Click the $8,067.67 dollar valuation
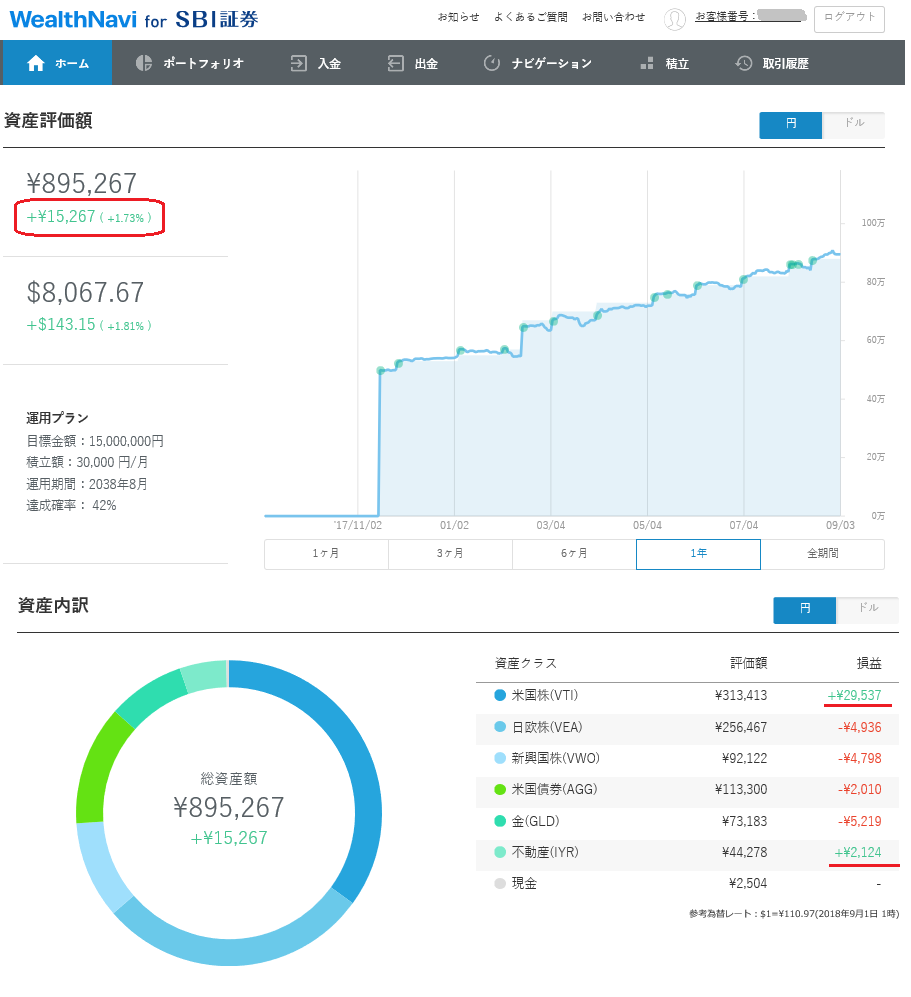This screenshot has width=911, height=997. [x=85, y=292]
